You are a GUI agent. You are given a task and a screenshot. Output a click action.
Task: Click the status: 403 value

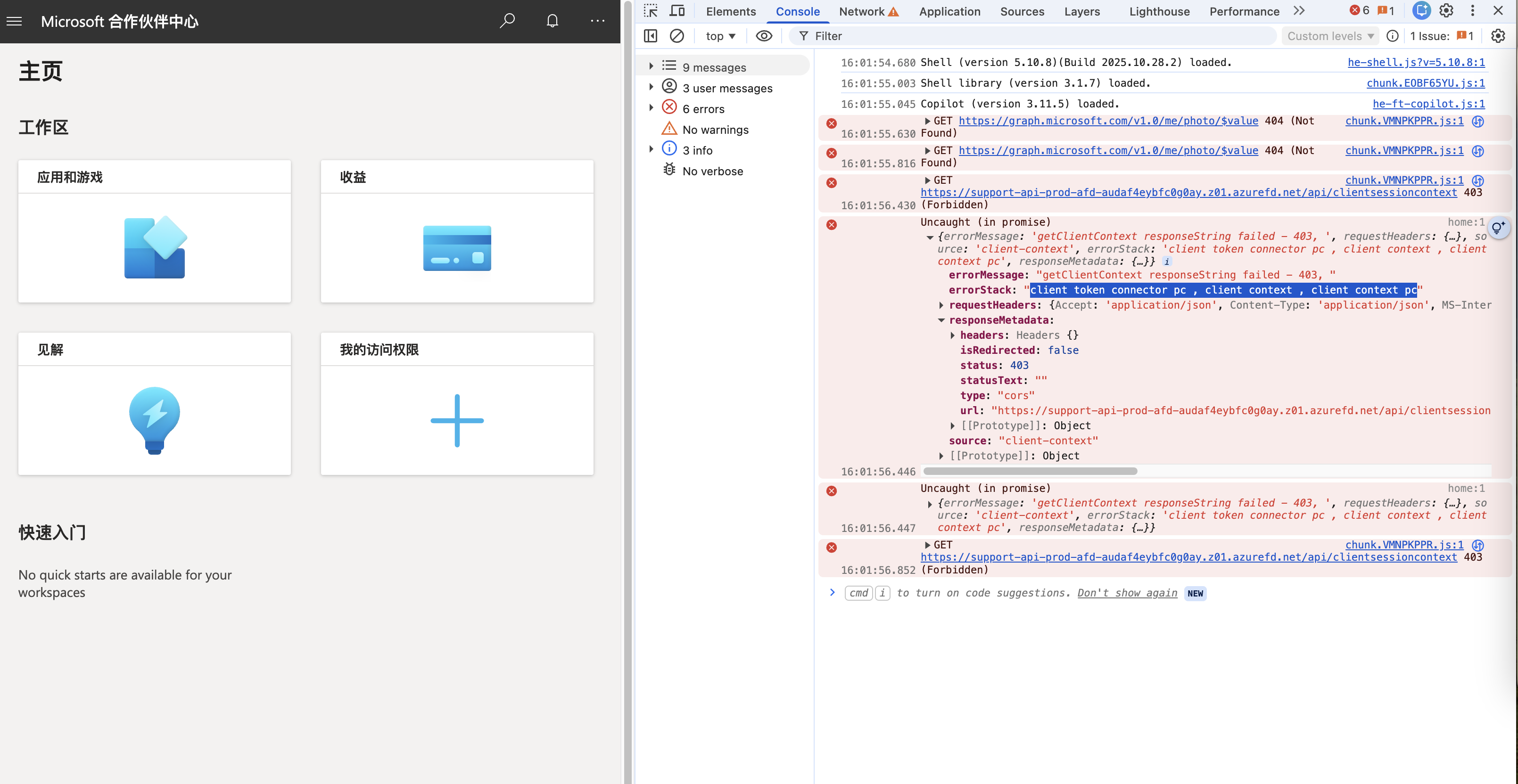pos(1019,365)
